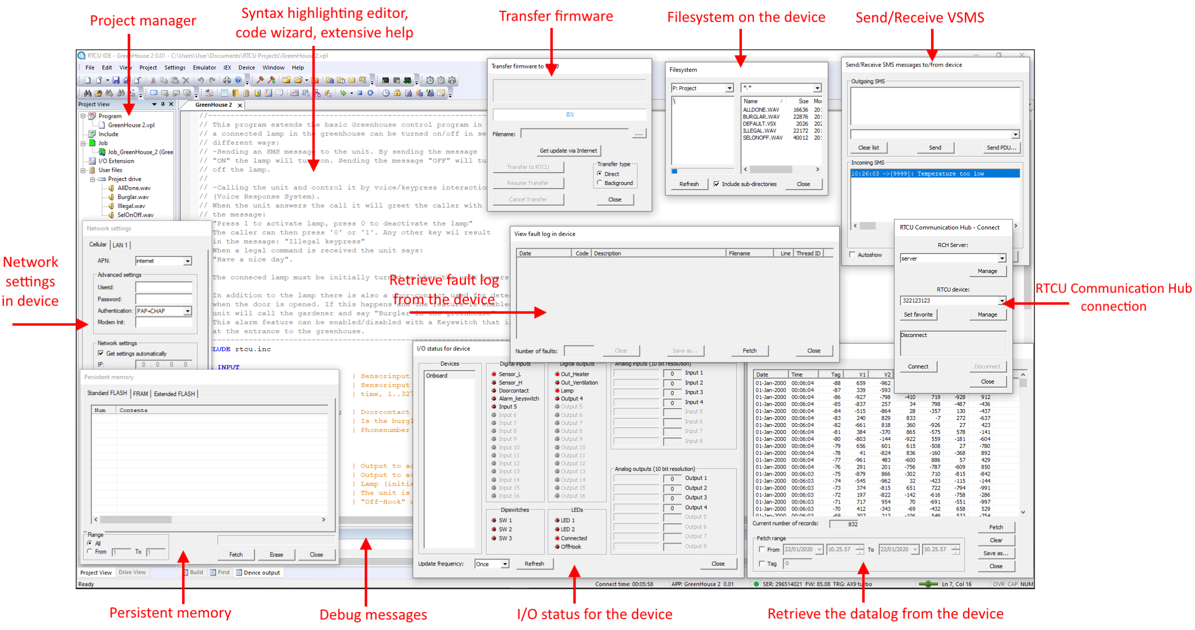
Task: Select the From range radio in Persistent memory
Action: pos(89,552)
